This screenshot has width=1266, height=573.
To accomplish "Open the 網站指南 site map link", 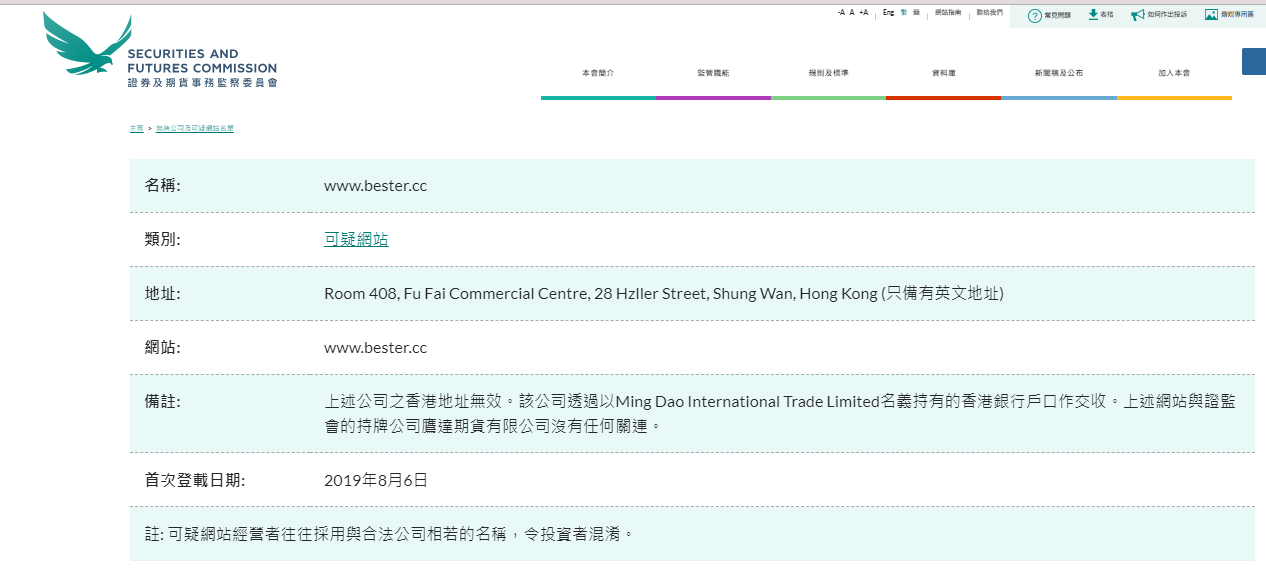I will pos(948,13).
